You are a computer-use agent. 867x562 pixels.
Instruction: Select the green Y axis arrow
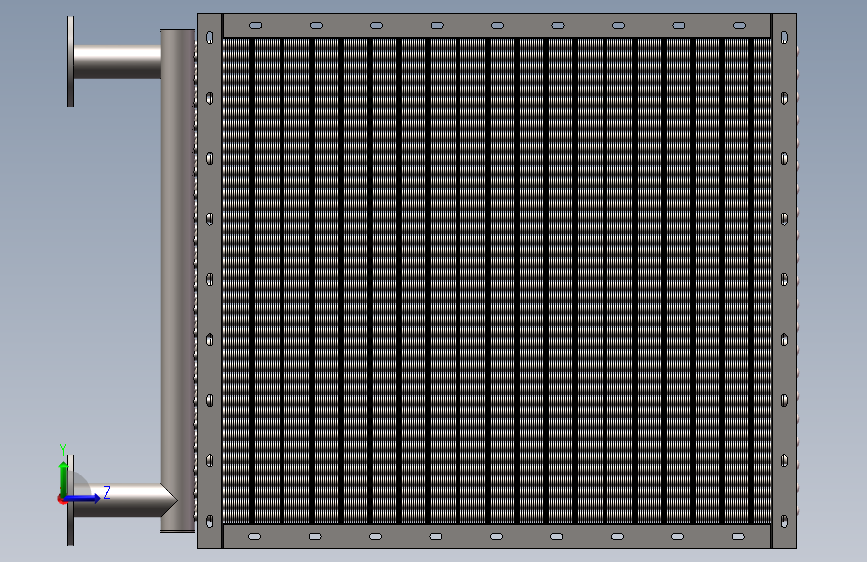64,479
